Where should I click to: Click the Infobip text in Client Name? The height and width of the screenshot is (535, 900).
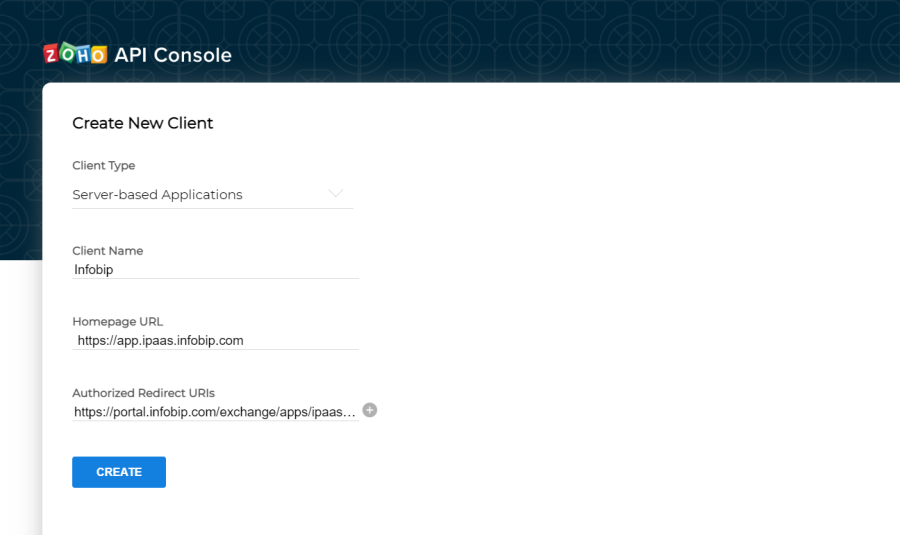pos(95,269)
